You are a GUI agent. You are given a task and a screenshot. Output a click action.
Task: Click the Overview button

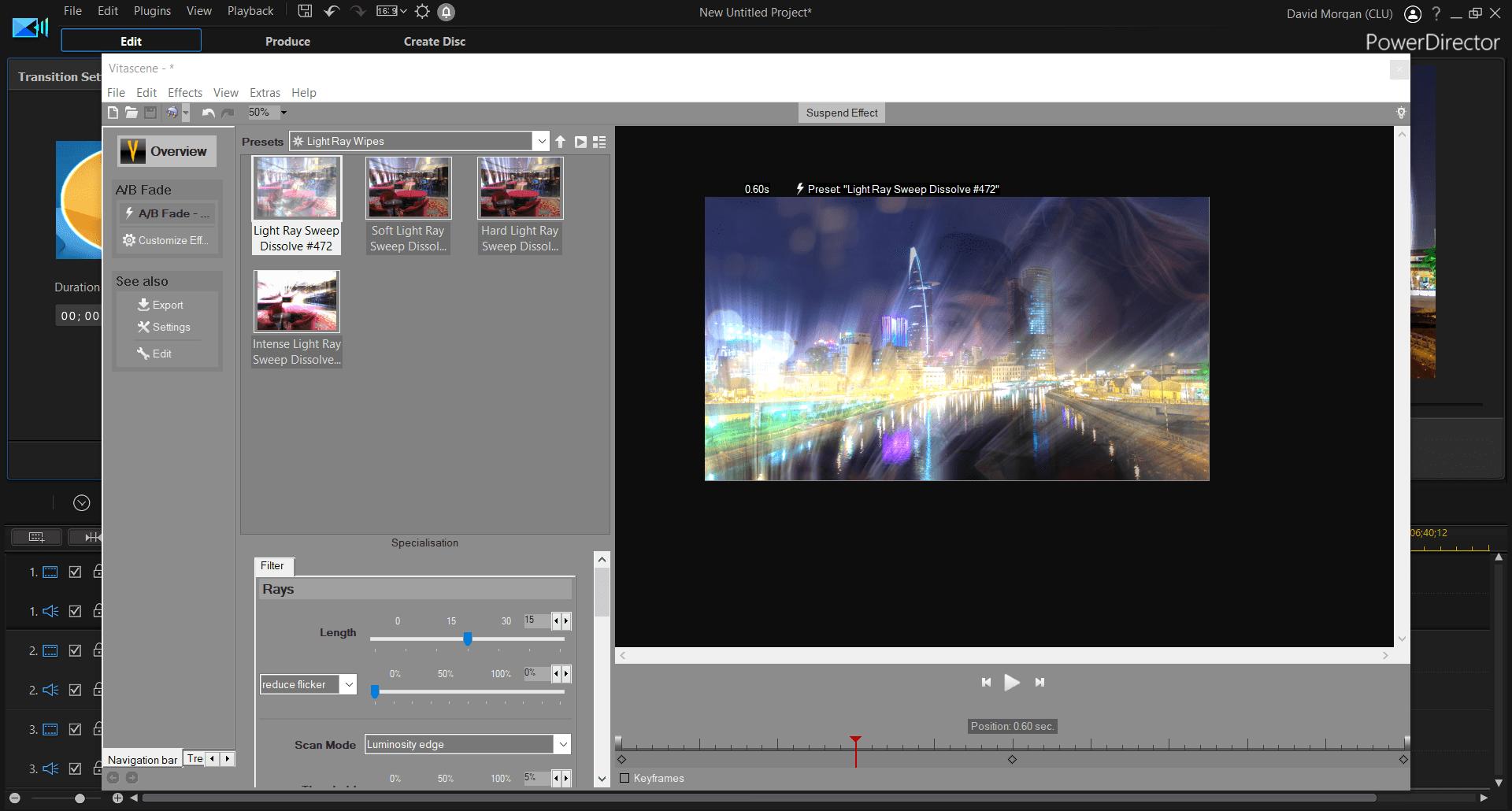point(167,151)
